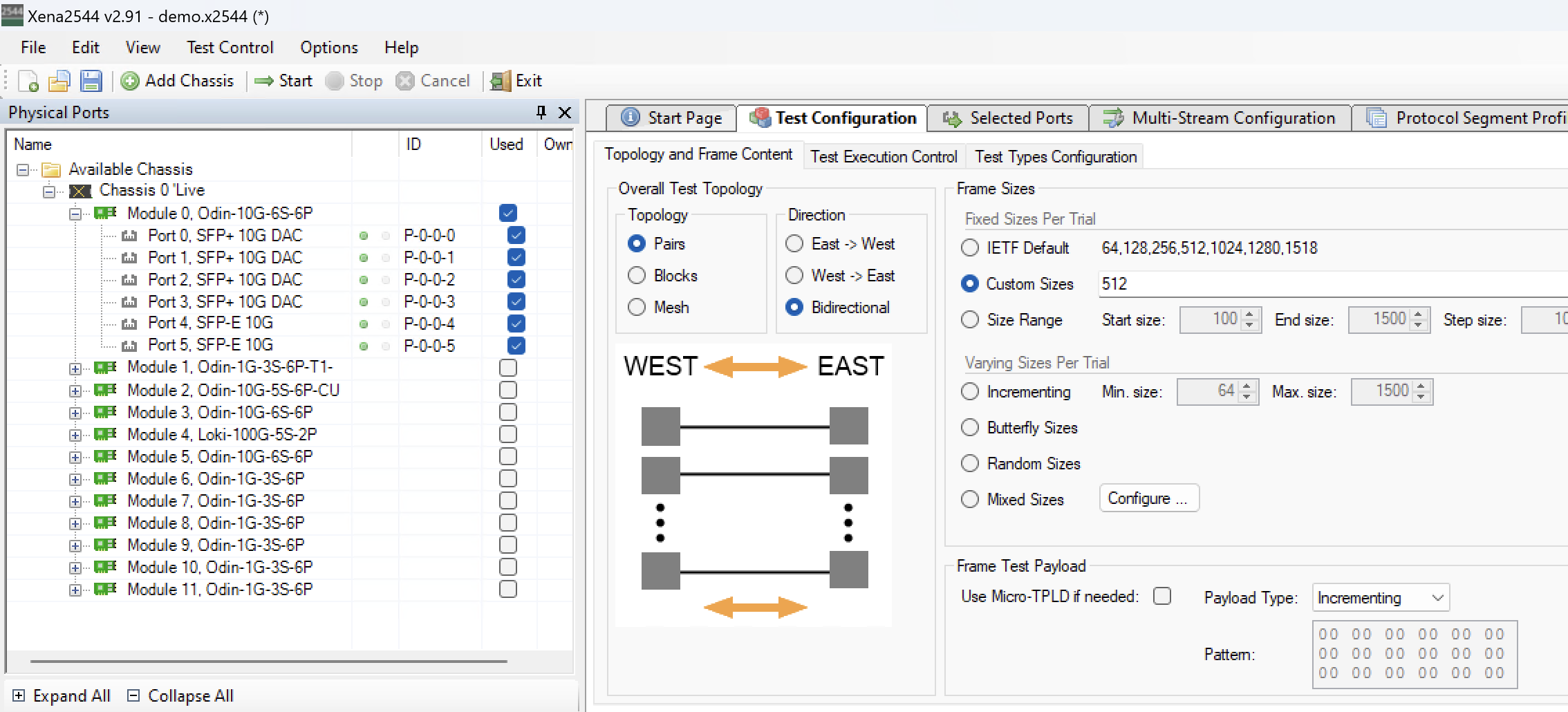This screenshot has height=712, width=1568.
Task: Click the Chassis 0 Live icon
Action: 80,191
